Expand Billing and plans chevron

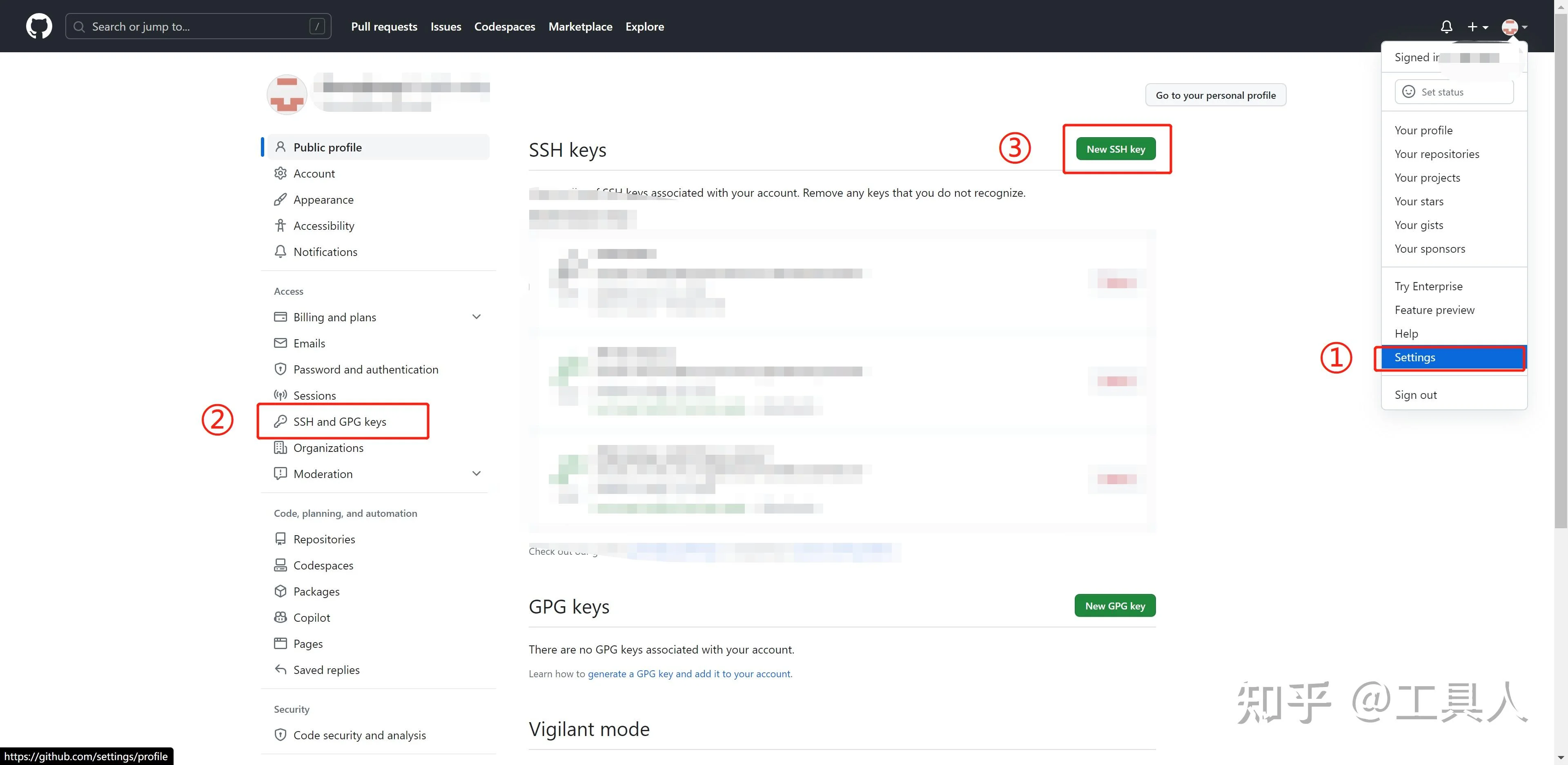pyautogui.click(x=477, y=316)
